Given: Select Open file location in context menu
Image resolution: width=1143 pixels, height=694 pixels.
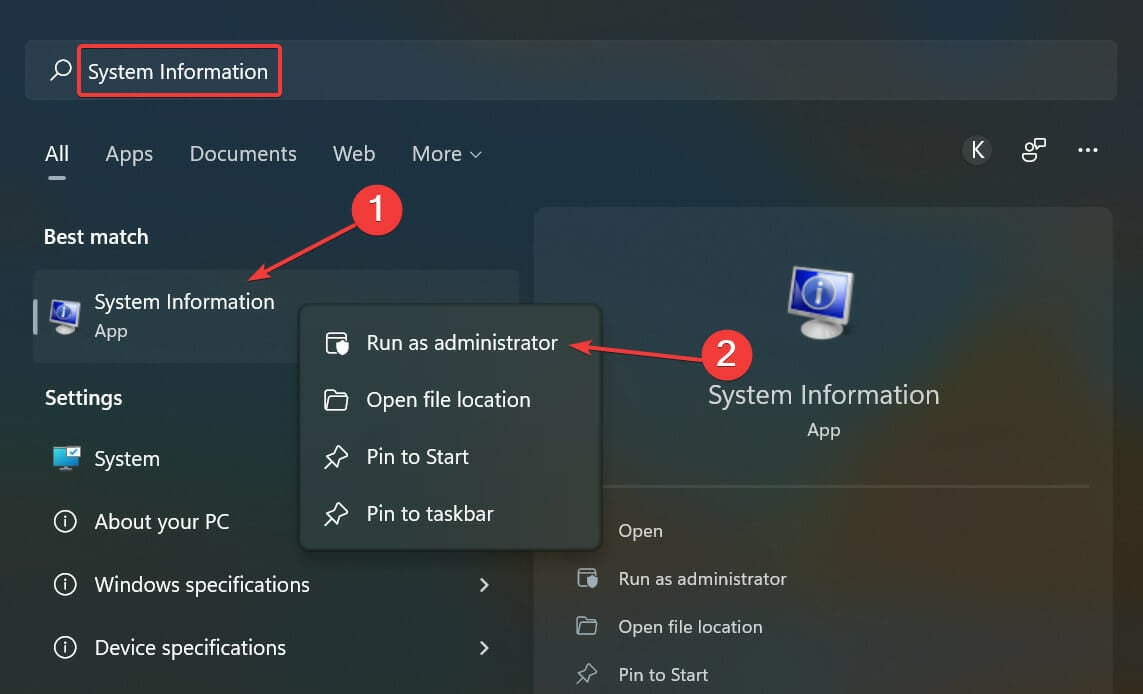Looking at the screenshot, I should point(450,399).
